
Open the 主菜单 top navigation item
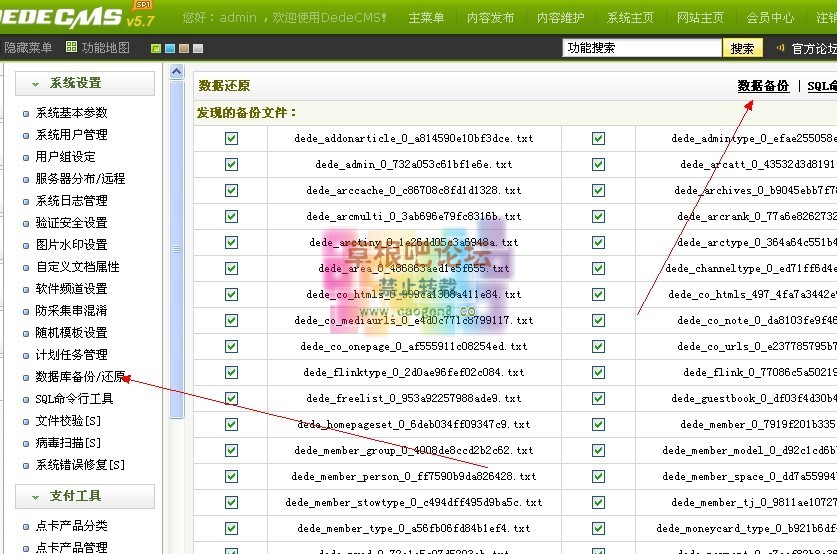[427, 18]
